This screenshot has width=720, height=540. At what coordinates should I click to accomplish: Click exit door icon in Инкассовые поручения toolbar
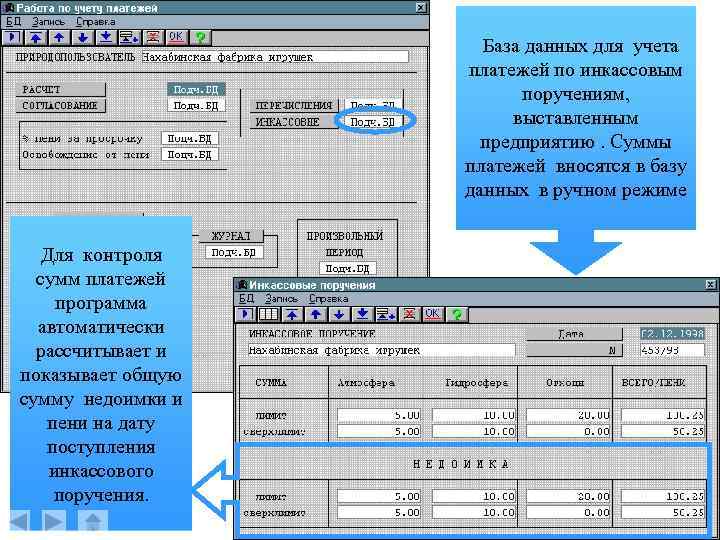[246, 315]
